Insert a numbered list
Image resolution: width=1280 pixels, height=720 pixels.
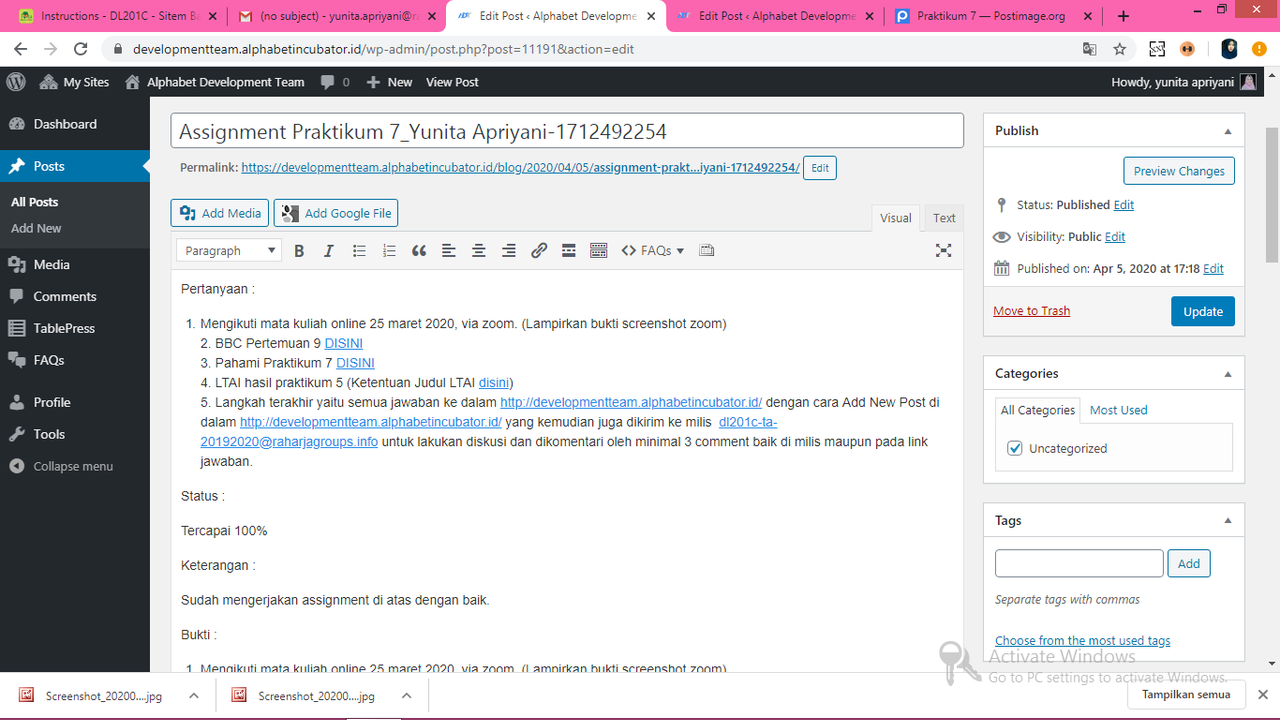[389, 251]
